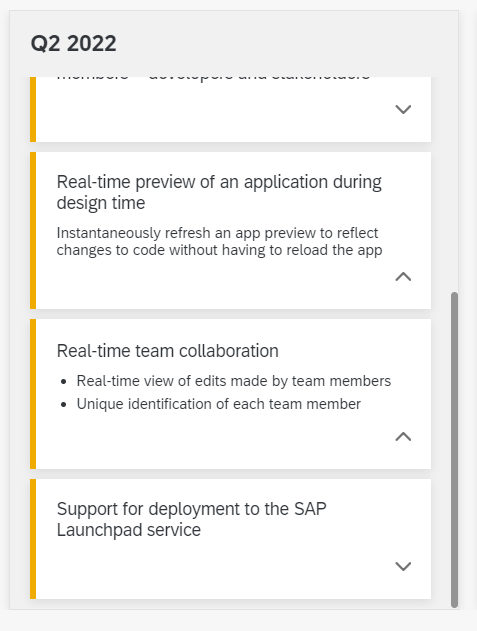Collapse the Real-time preview card chevron
Screen dimensions: 477x631
pyautogui.click(x=403, y=276)
